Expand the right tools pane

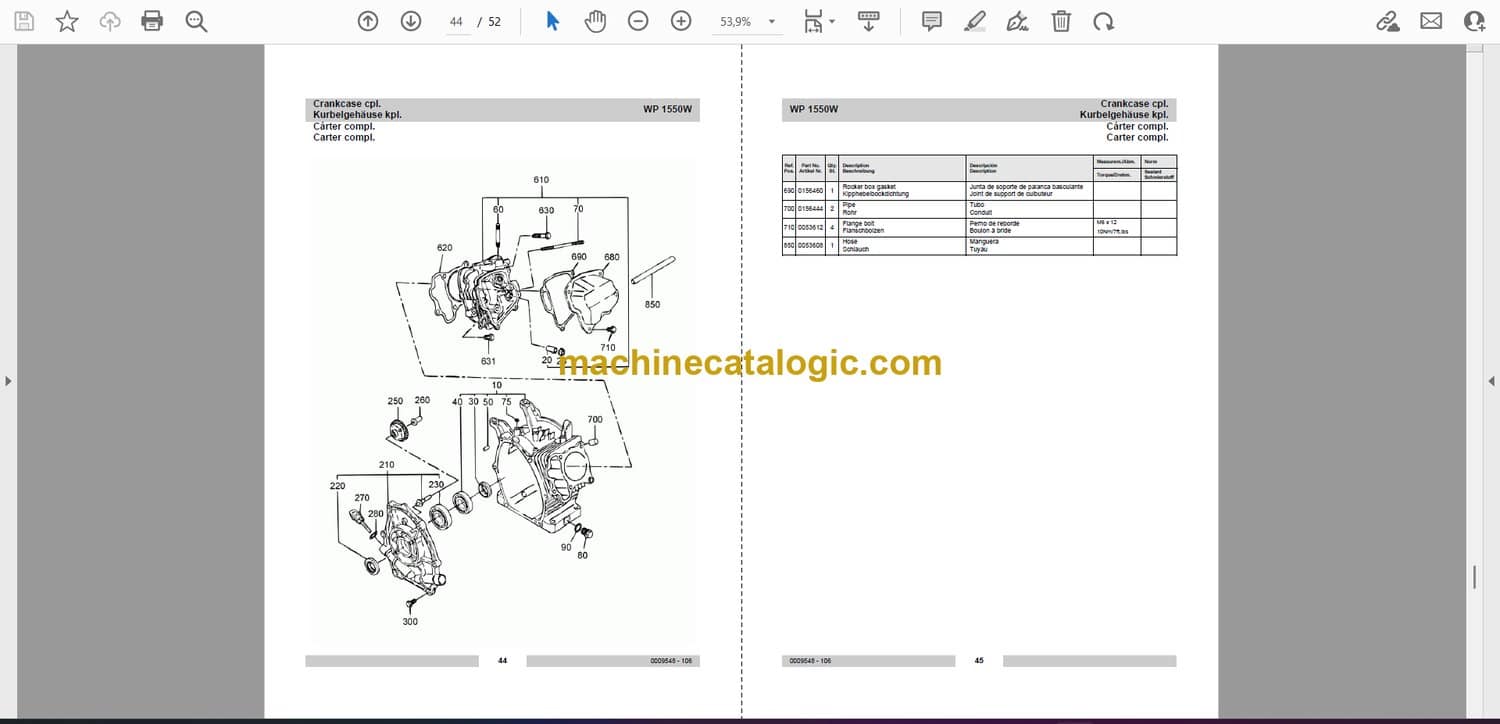[1491, 381]
